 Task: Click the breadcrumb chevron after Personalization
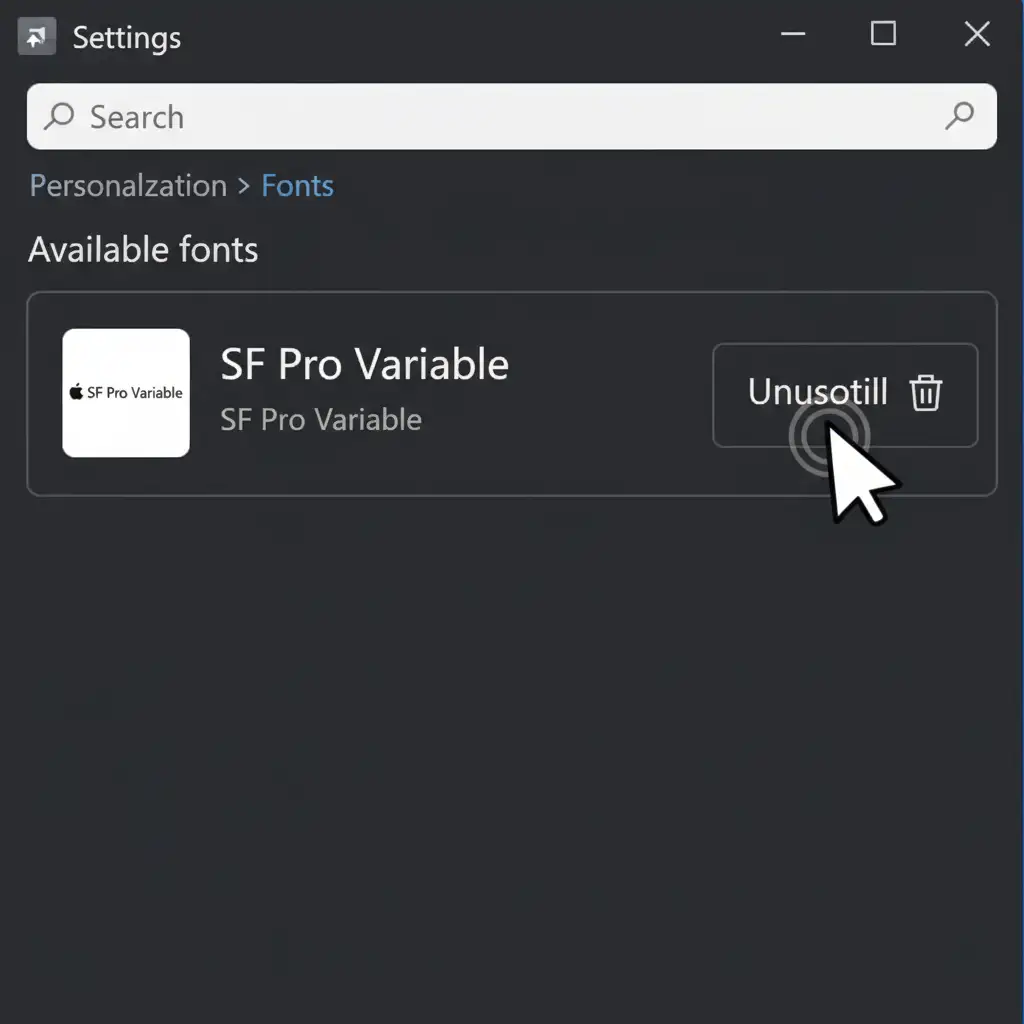[x=244, y=186]
